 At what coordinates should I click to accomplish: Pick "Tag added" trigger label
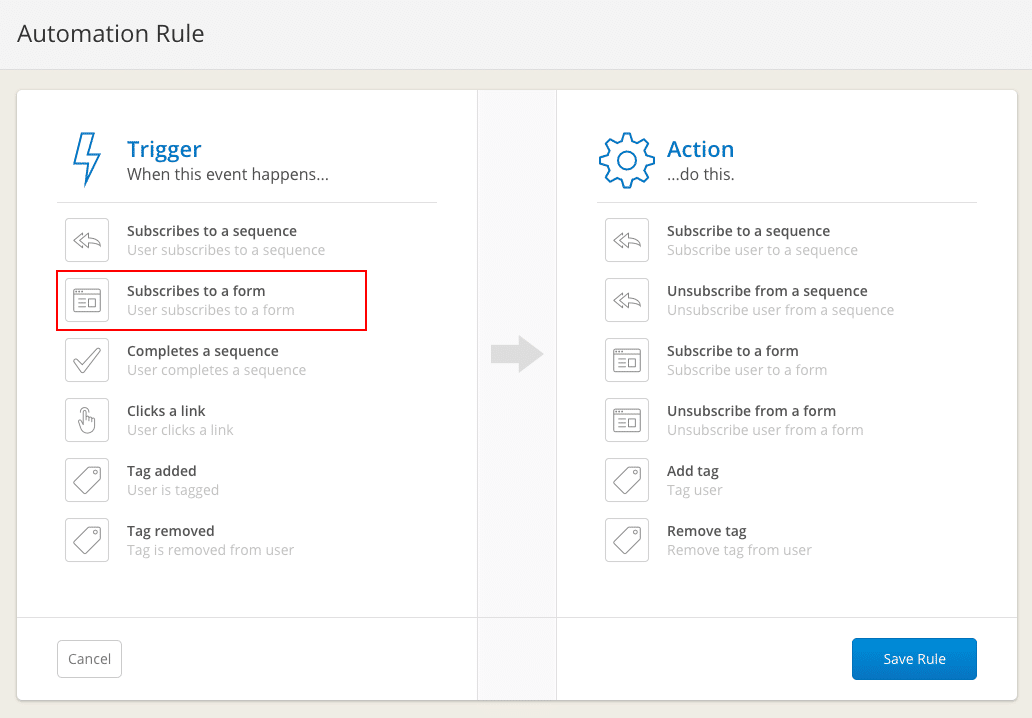162,471
